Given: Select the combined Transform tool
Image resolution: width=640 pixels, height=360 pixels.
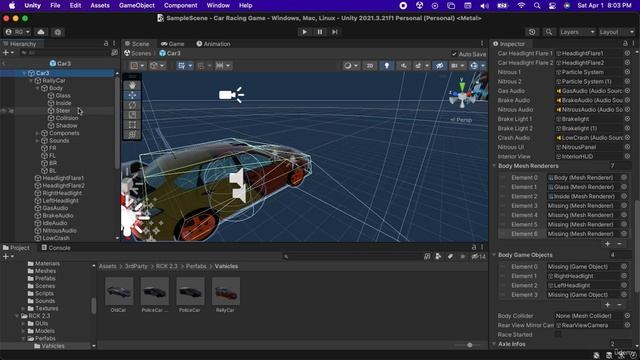Looking at the screenshot, I should tap(132, 135).
